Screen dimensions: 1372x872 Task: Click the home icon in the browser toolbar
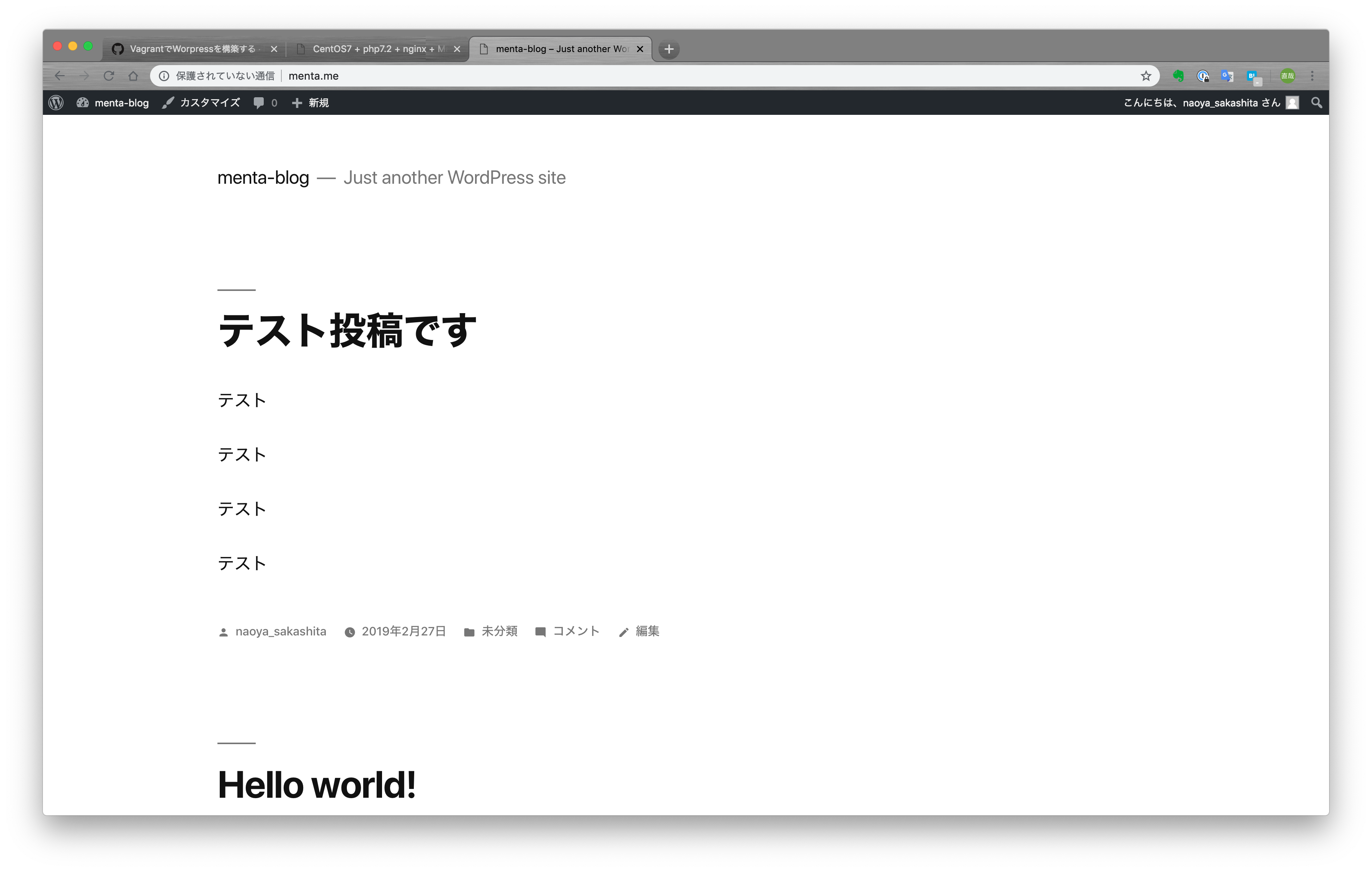133,75
